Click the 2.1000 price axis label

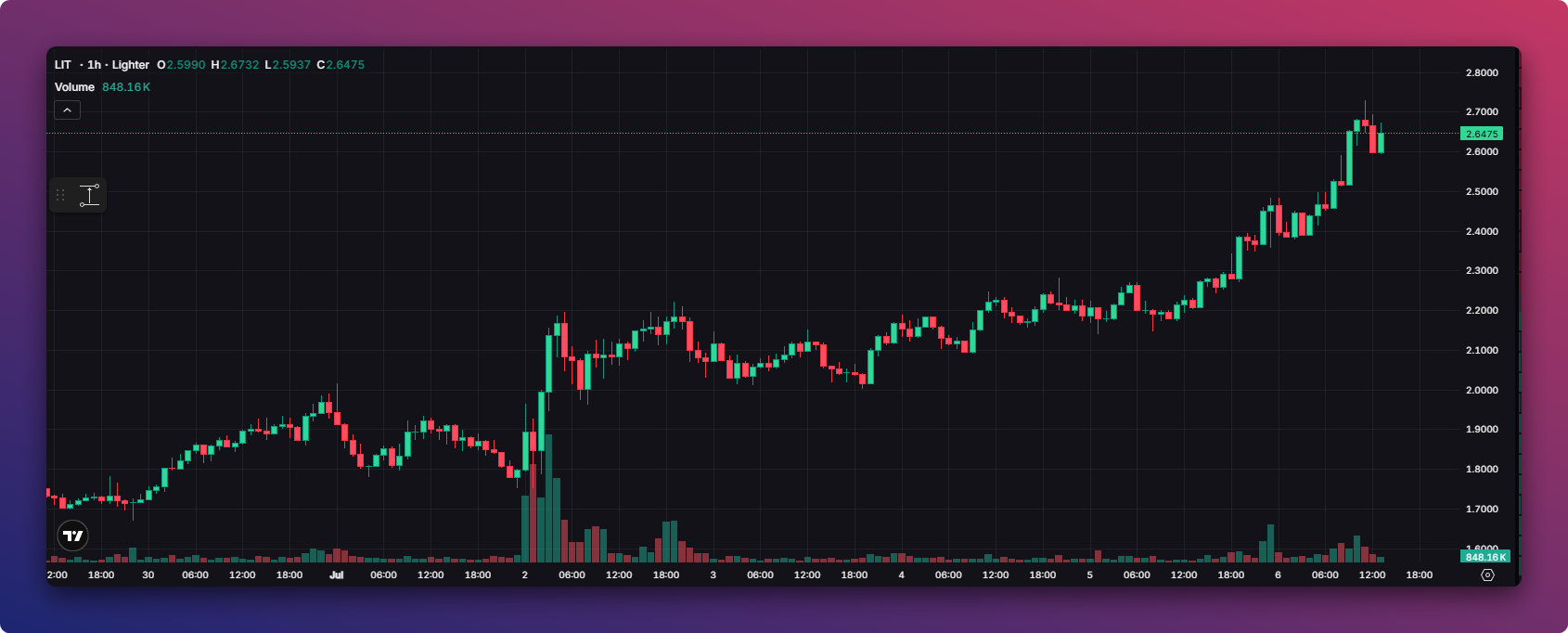(x=1482, y=350)
